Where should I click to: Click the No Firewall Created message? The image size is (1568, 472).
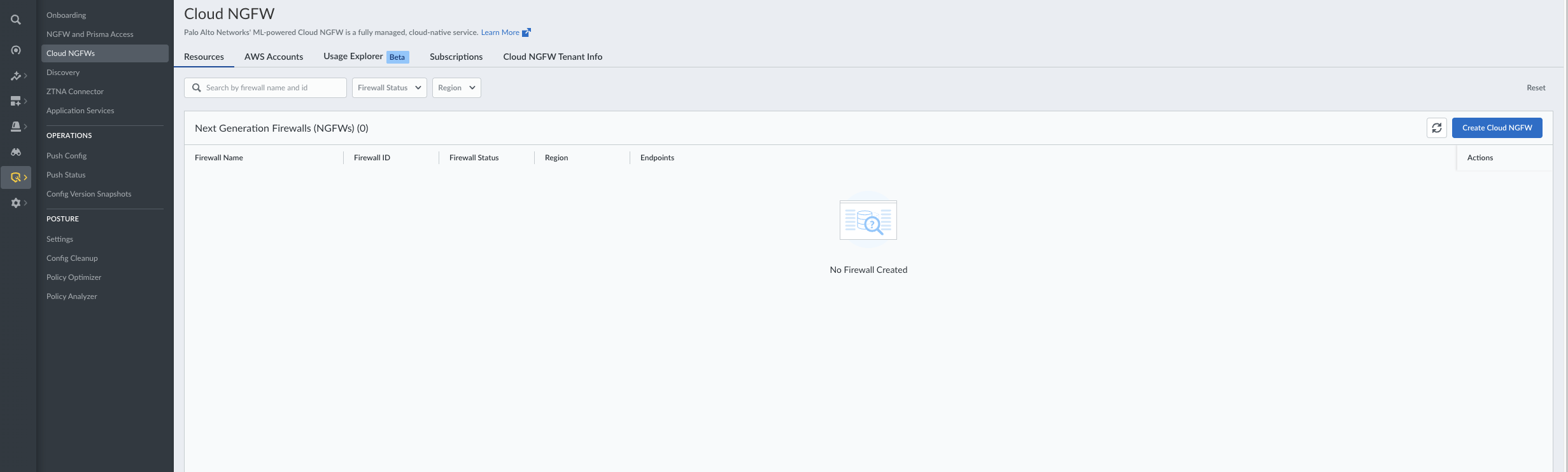click(868, 270)
